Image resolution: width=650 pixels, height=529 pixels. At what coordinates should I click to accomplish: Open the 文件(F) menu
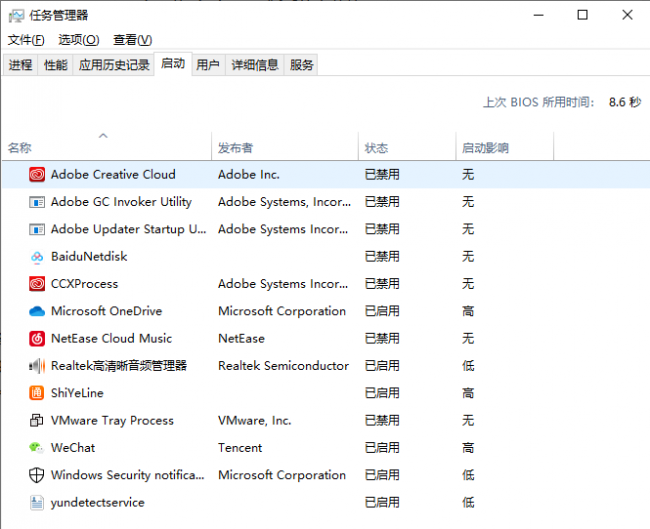26,40
